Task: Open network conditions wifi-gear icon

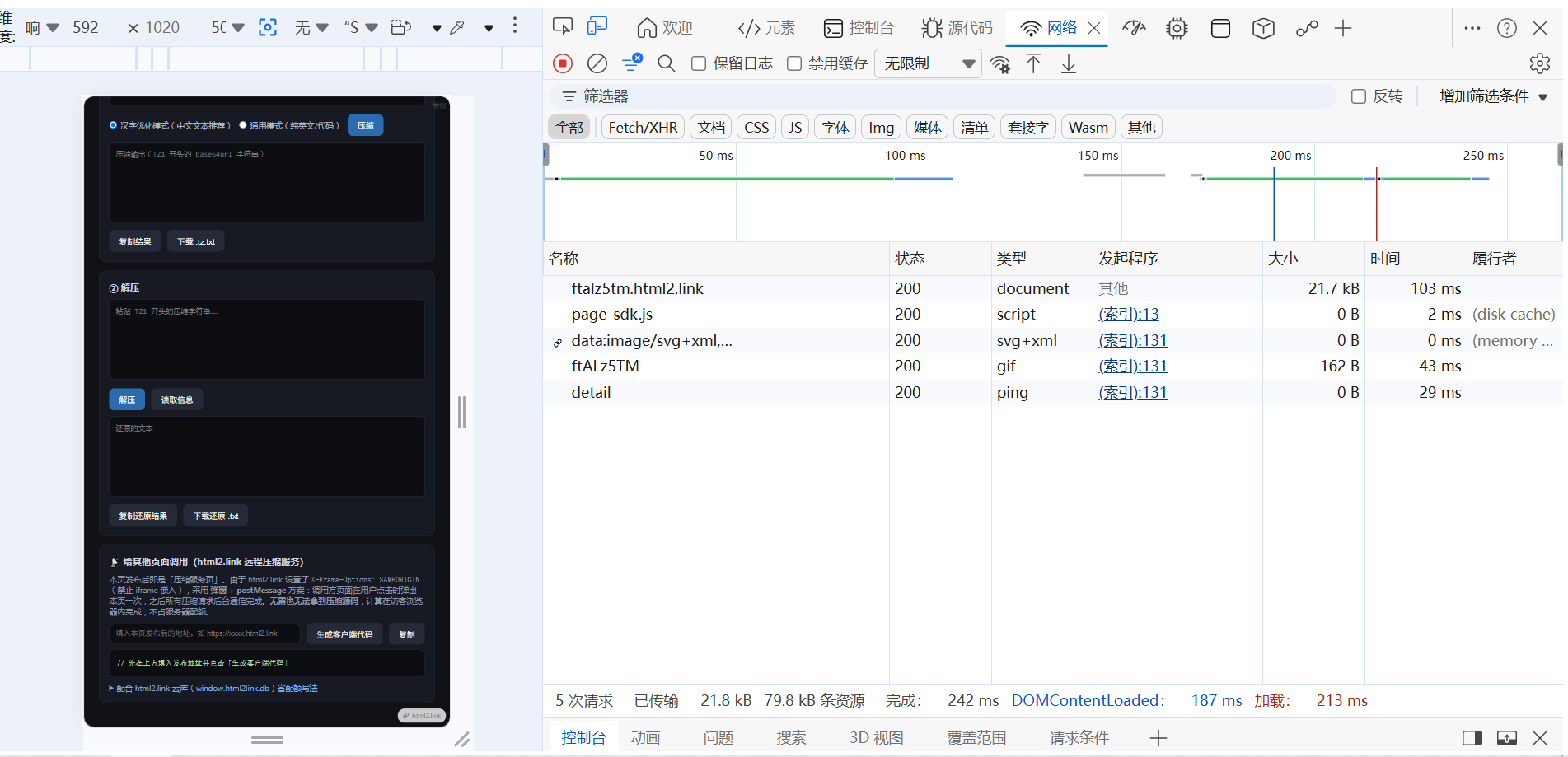Action: 1000,63
